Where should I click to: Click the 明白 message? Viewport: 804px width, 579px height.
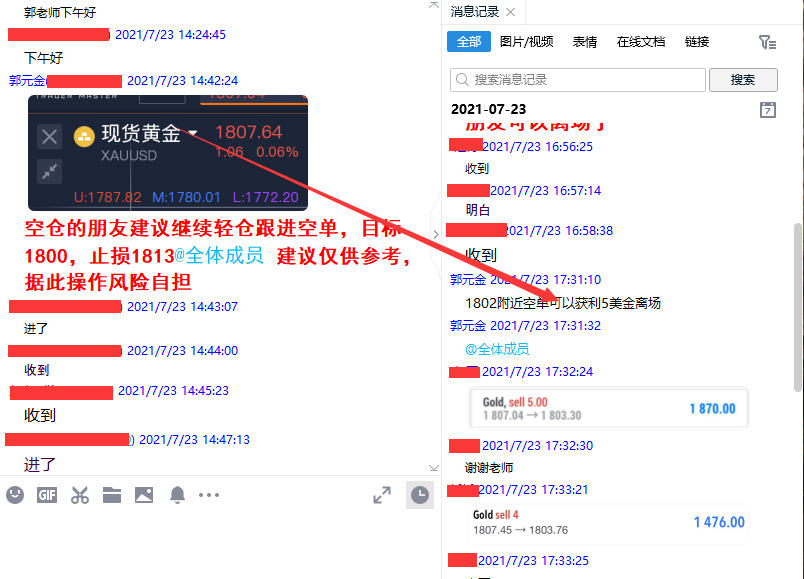point(477,210)
